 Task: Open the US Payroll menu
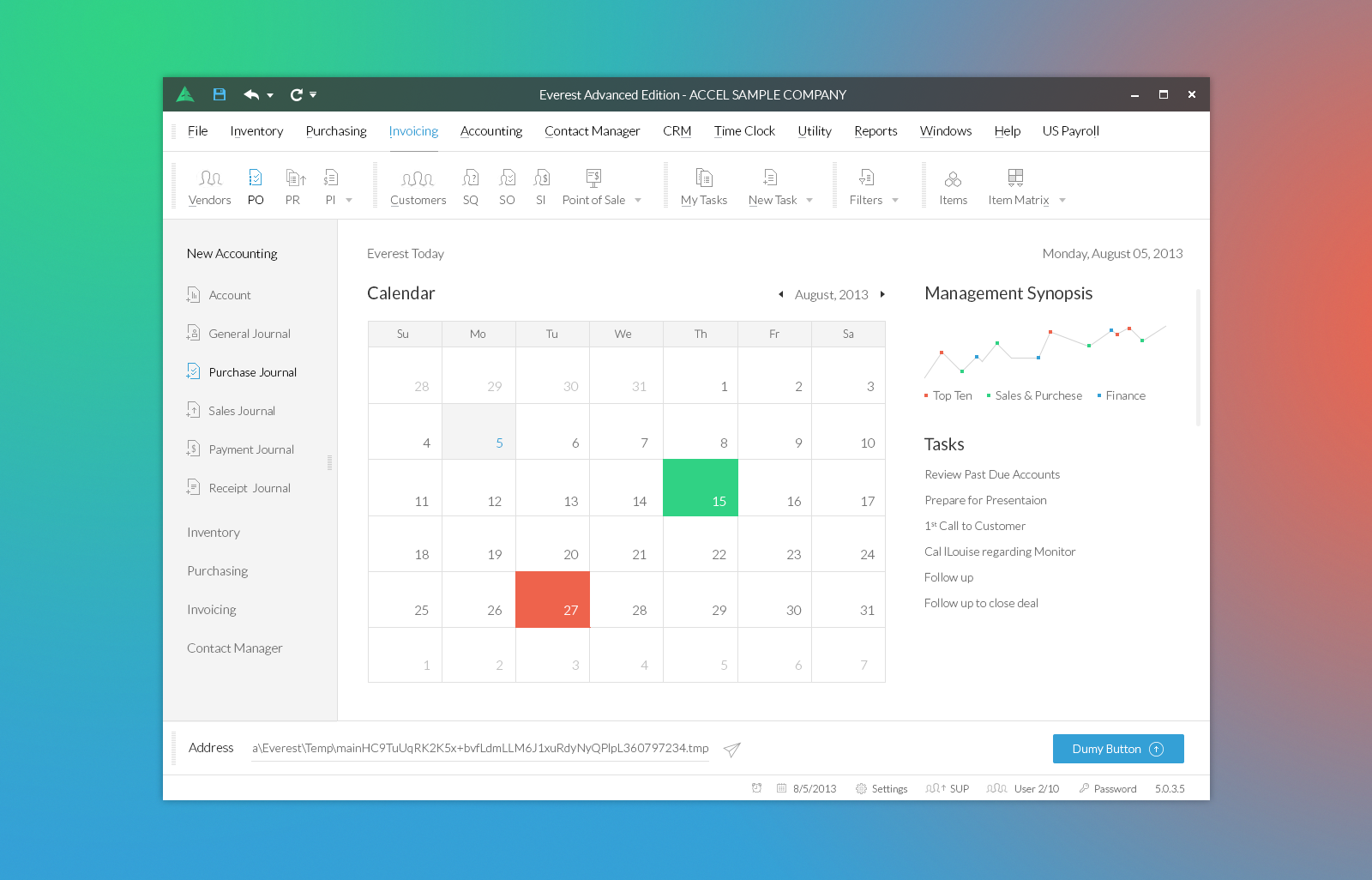pyautogui.click(x=1071, y=131)
